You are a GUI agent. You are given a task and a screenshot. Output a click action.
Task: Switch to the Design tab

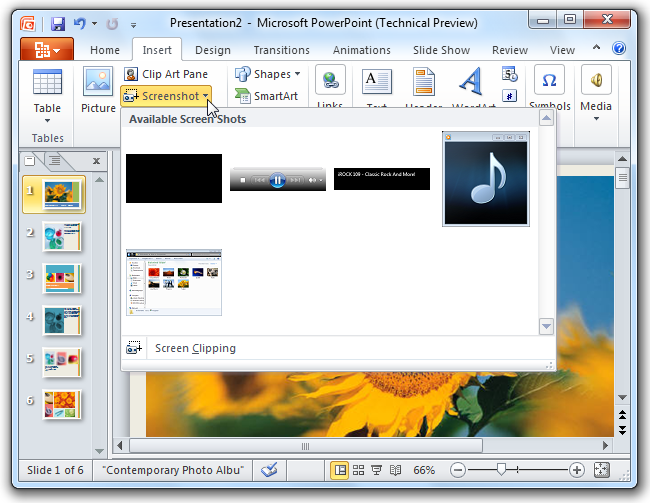click(x=212, y=50)
